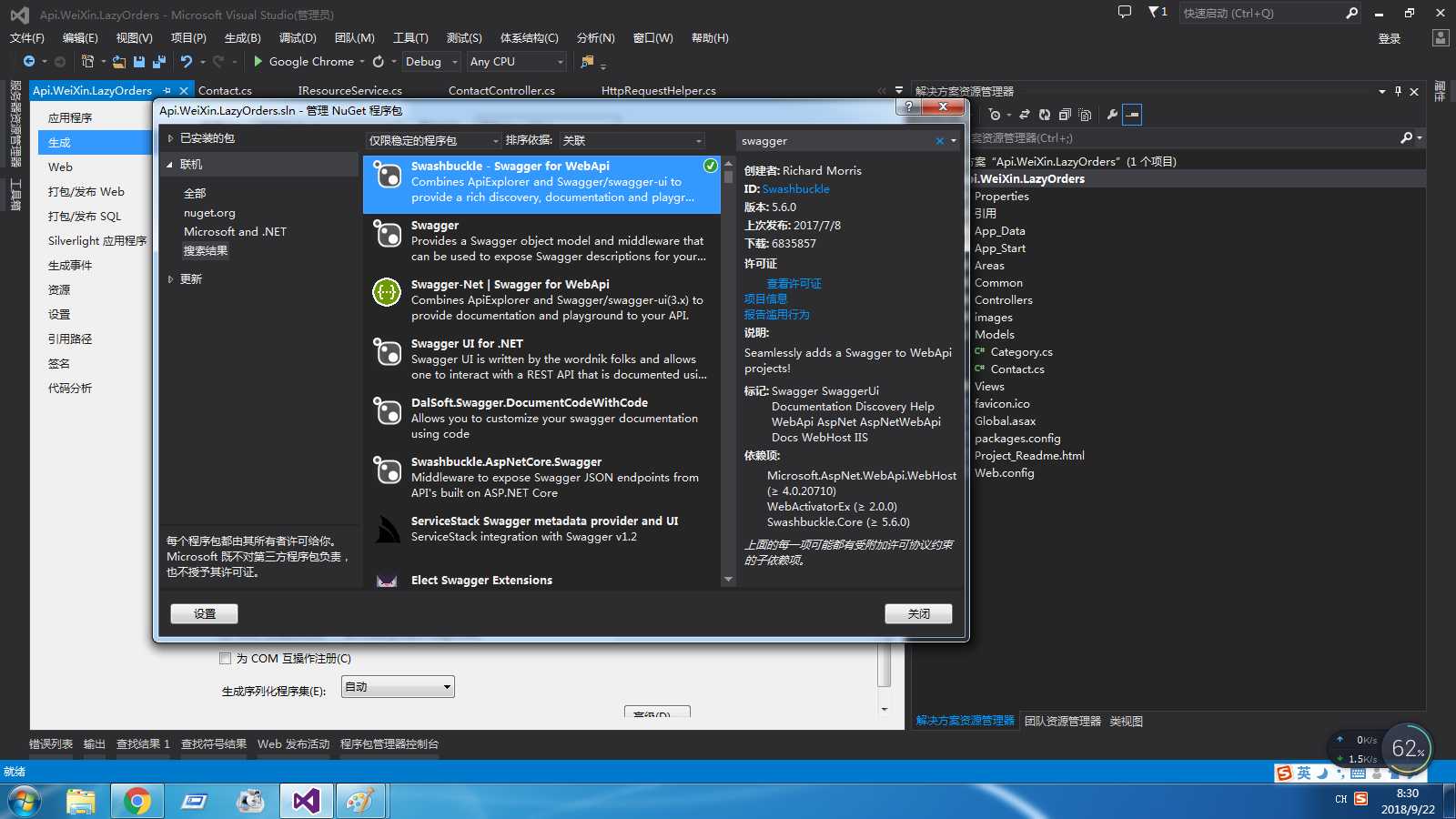Open the stable packages only dropdown
1456x819 pixels.
click(434, 140)
